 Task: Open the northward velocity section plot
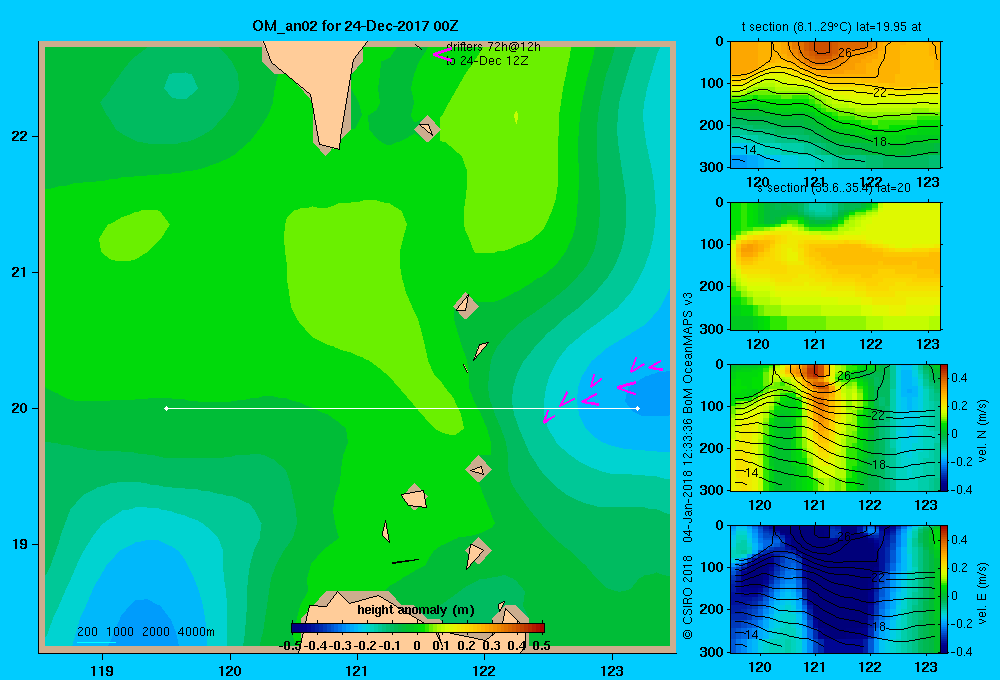[835, 427]
